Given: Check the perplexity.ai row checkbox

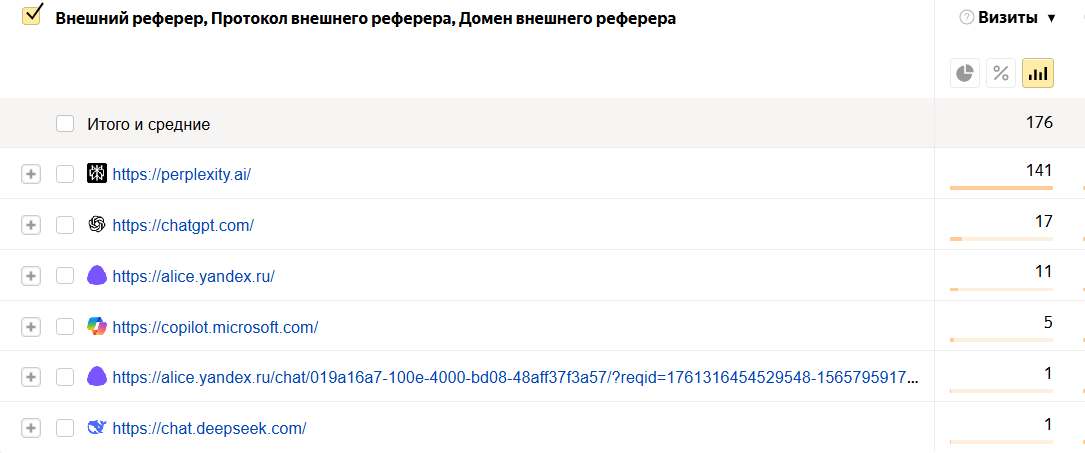Looking at the screenshot, I should pyautogui.click(x=65, y=174).
